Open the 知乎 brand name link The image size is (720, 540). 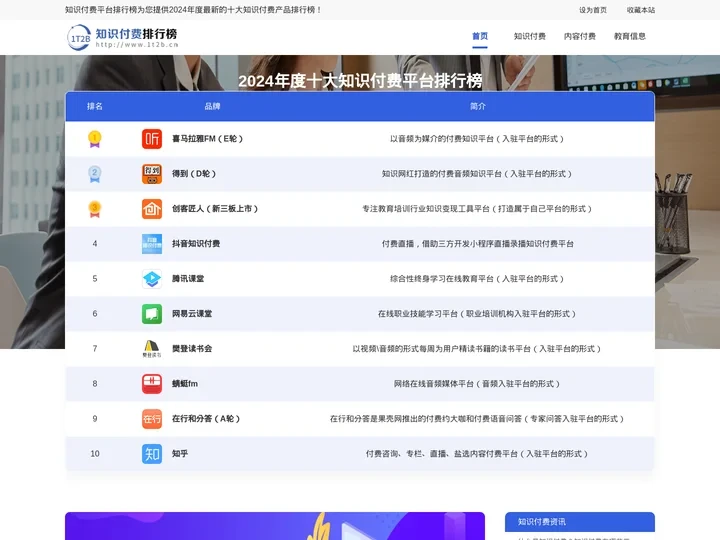pos(180,454)
